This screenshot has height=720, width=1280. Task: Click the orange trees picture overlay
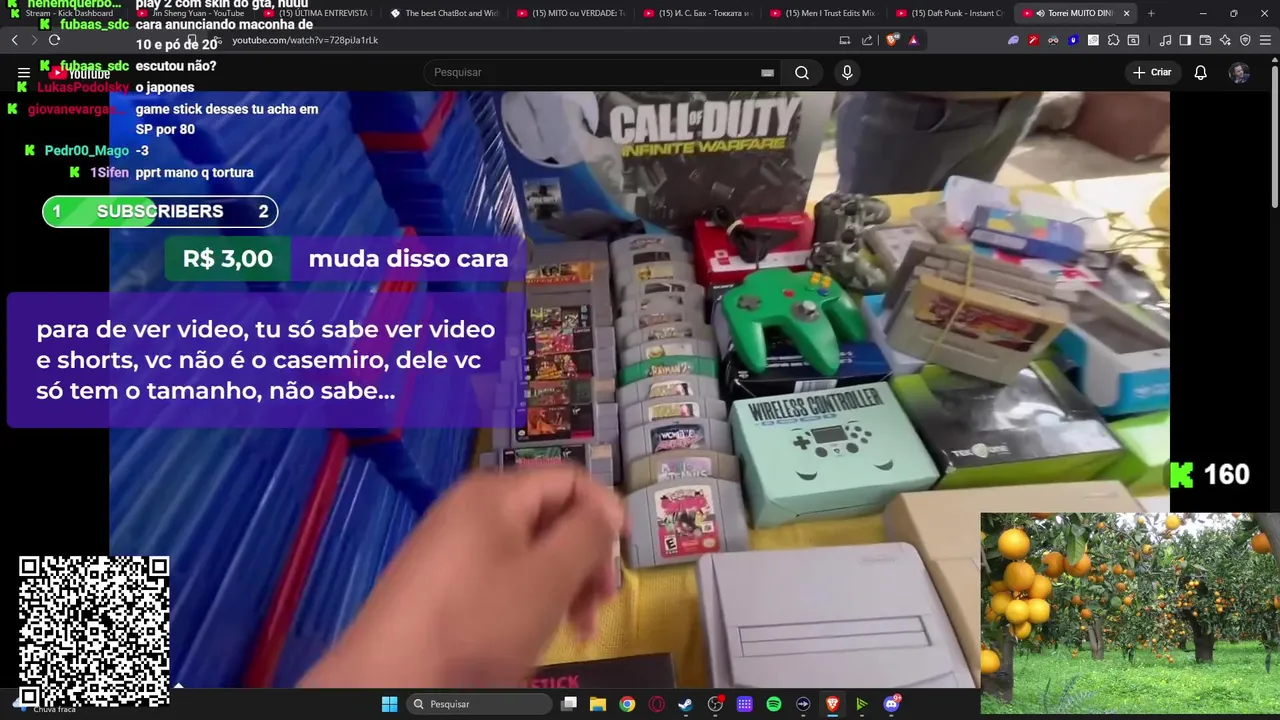pos(1130,613)
